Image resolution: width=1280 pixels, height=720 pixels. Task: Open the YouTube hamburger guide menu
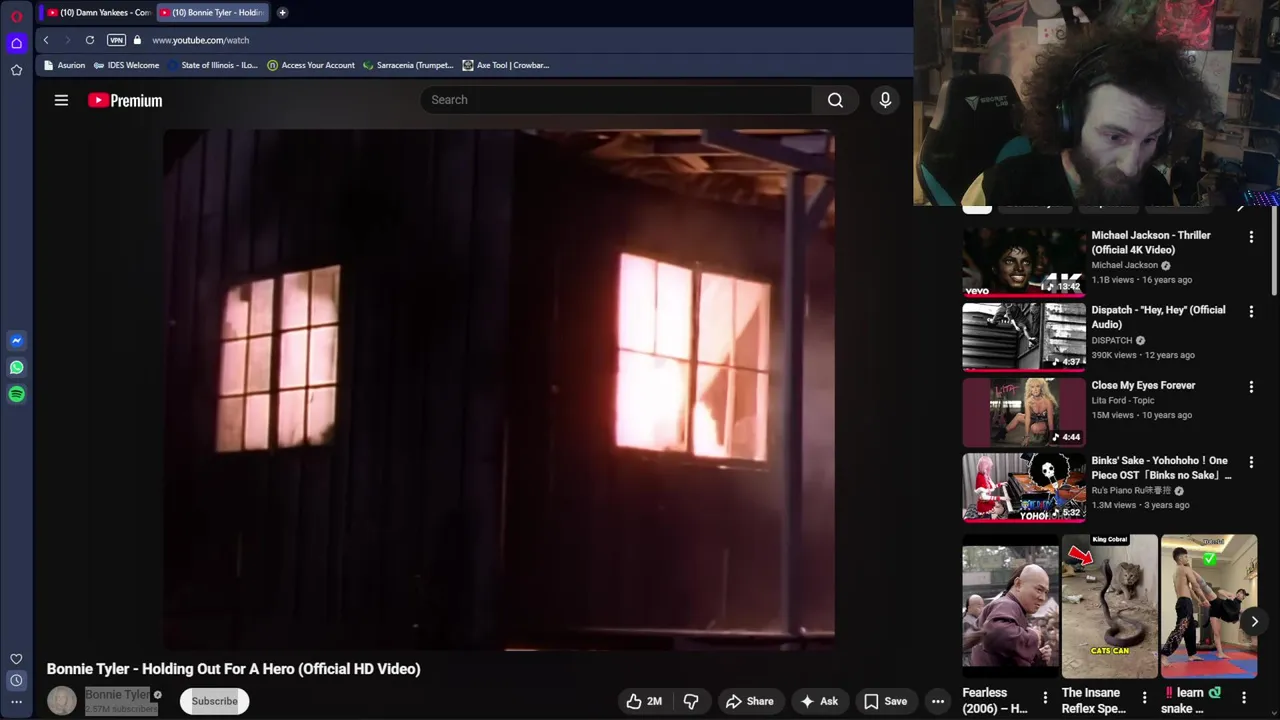tap(61, 100)
